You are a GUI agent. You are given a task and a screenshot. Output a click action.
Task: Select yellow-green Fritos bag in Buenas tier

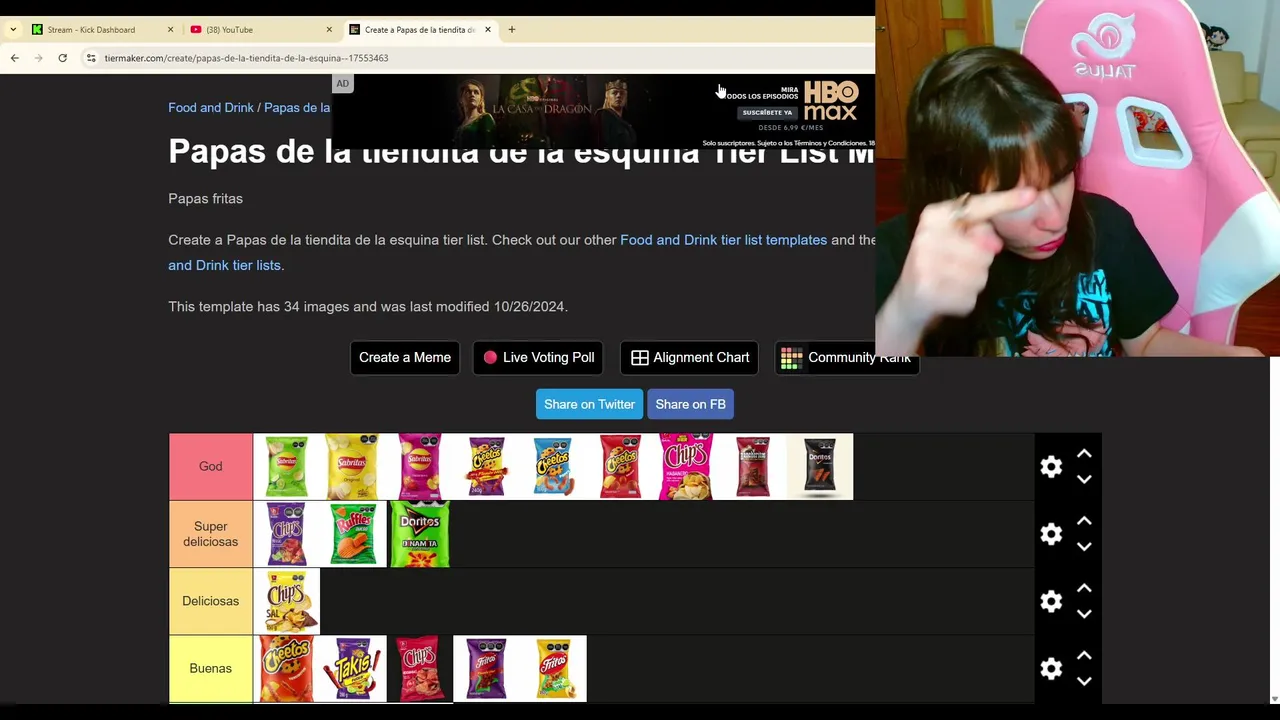(x=553, y=668)
